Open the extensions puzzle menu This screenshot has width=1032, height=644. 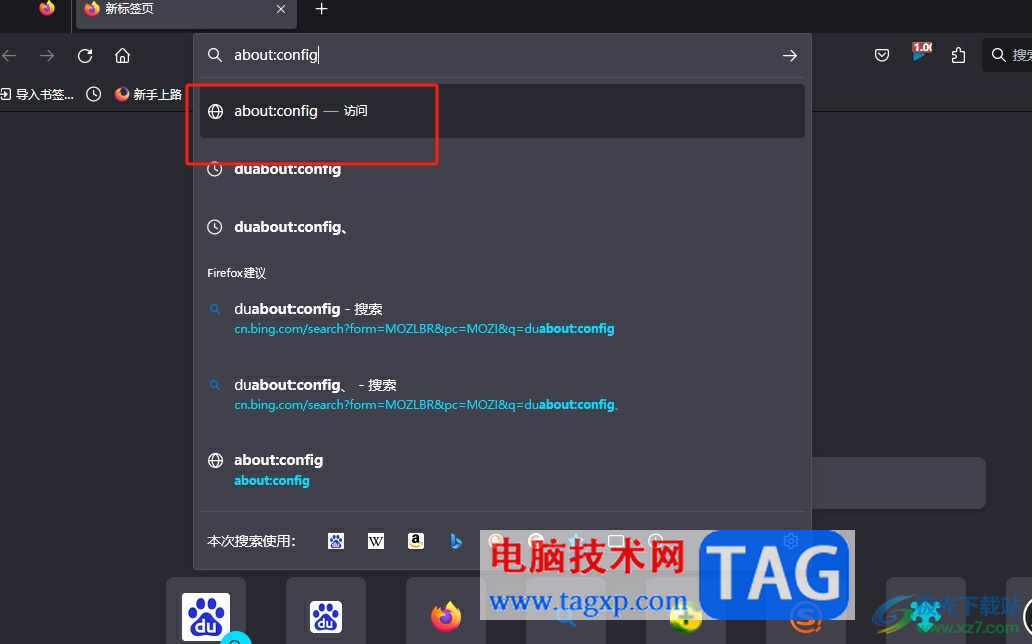click(x=958, y=56)
